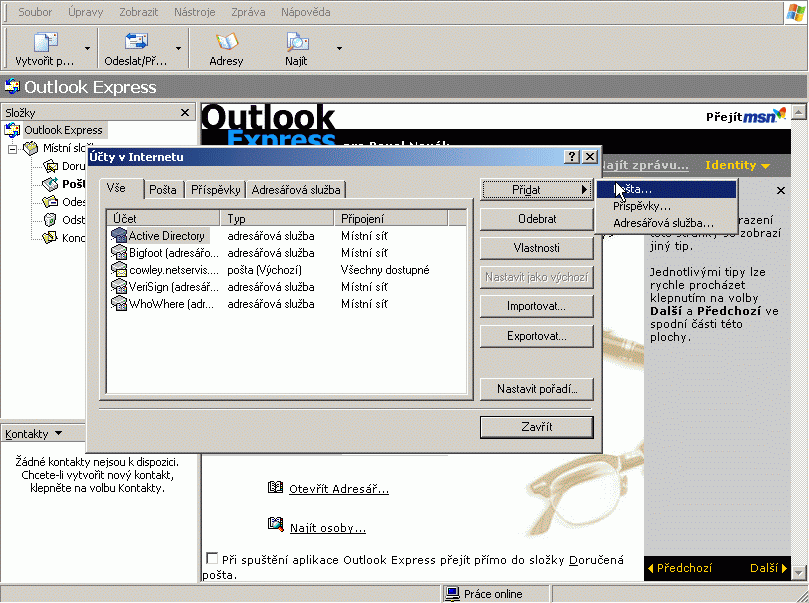Toggle go directly to Doručená pošta checkbox
This screenshot has width=809, height=603.
[x=212, y=558]
